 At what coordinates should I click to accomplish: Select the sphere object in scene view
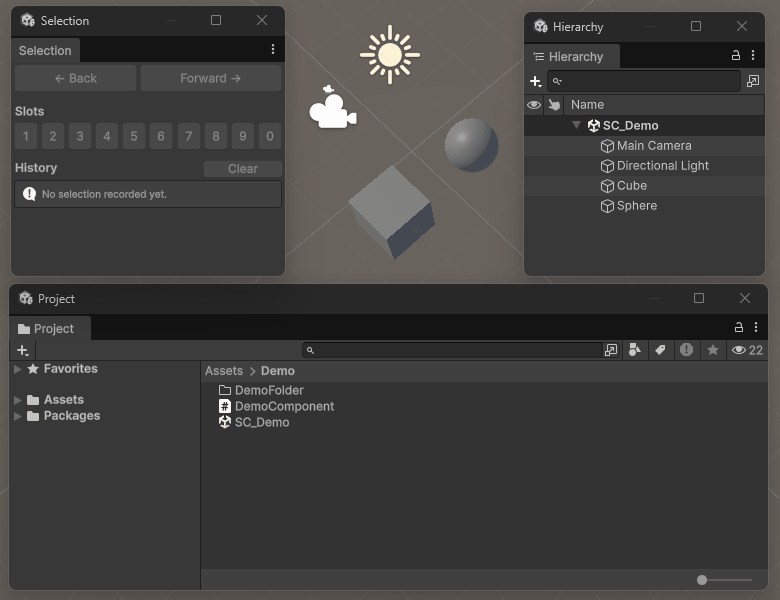[472, 145]
